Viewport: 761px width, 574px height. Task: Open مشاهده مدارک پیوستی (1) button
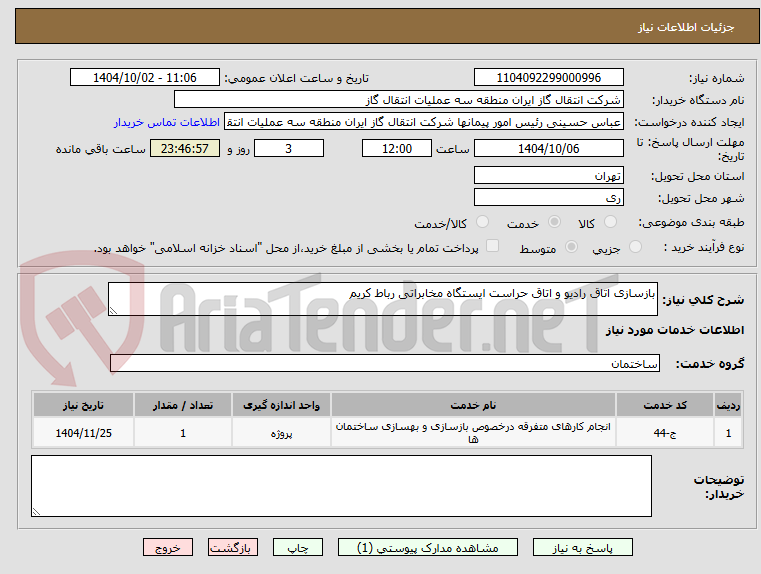[428, 547]
